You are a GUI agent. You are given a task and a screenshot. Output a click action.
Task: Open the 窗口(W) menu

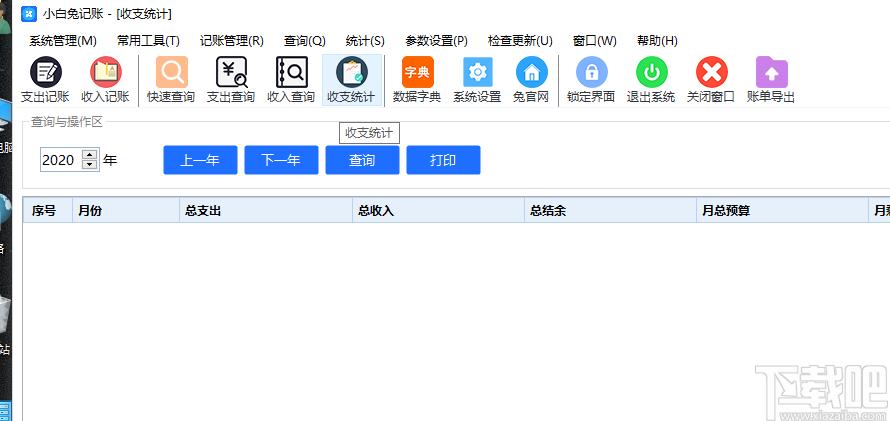(595, 41)
